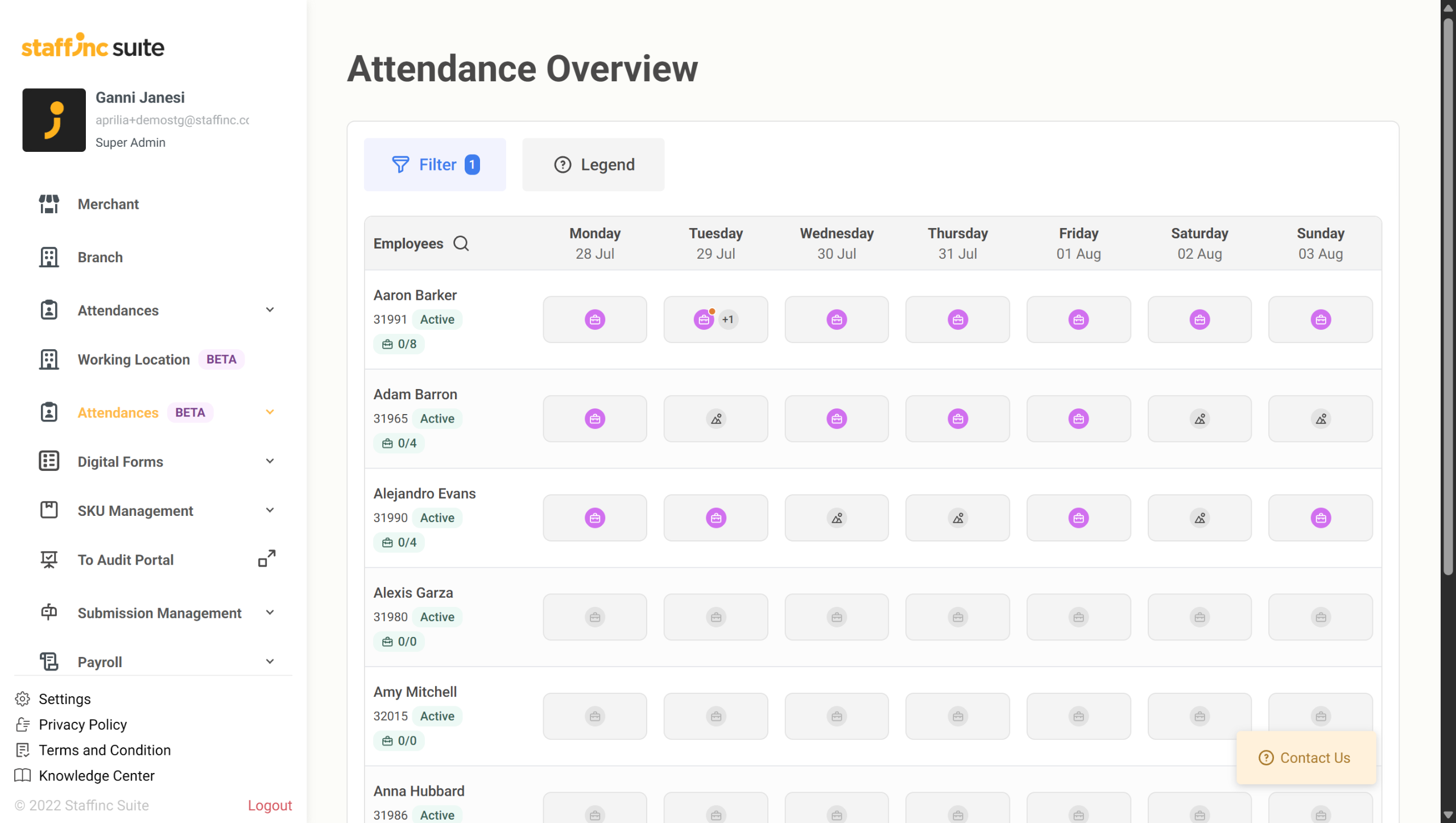Open the Filter button
The width and height of the screenshot is (1456, 823).
point(435,165)
